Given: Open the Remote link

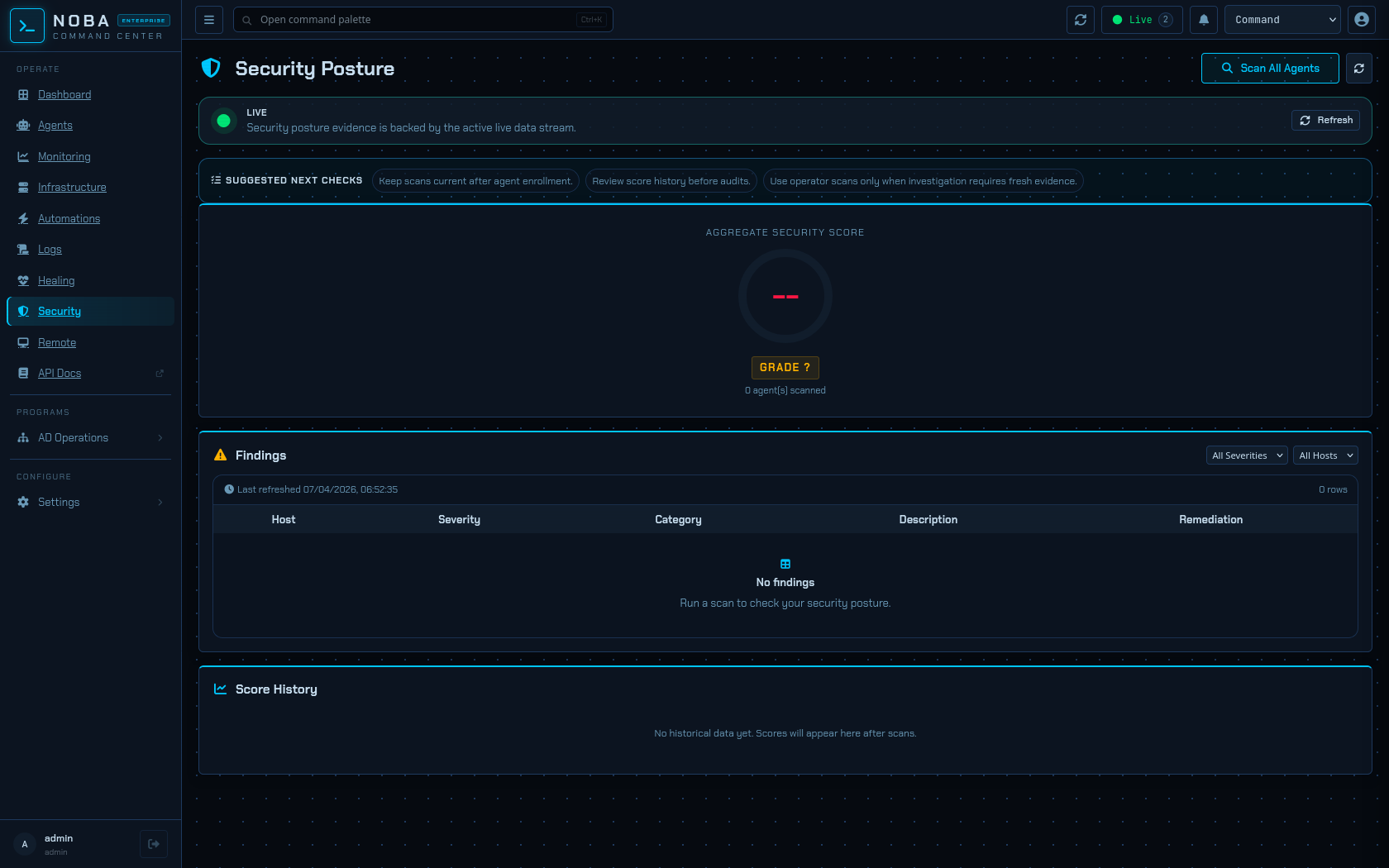Looking at the screenshot, I should (x=57, y=343).
